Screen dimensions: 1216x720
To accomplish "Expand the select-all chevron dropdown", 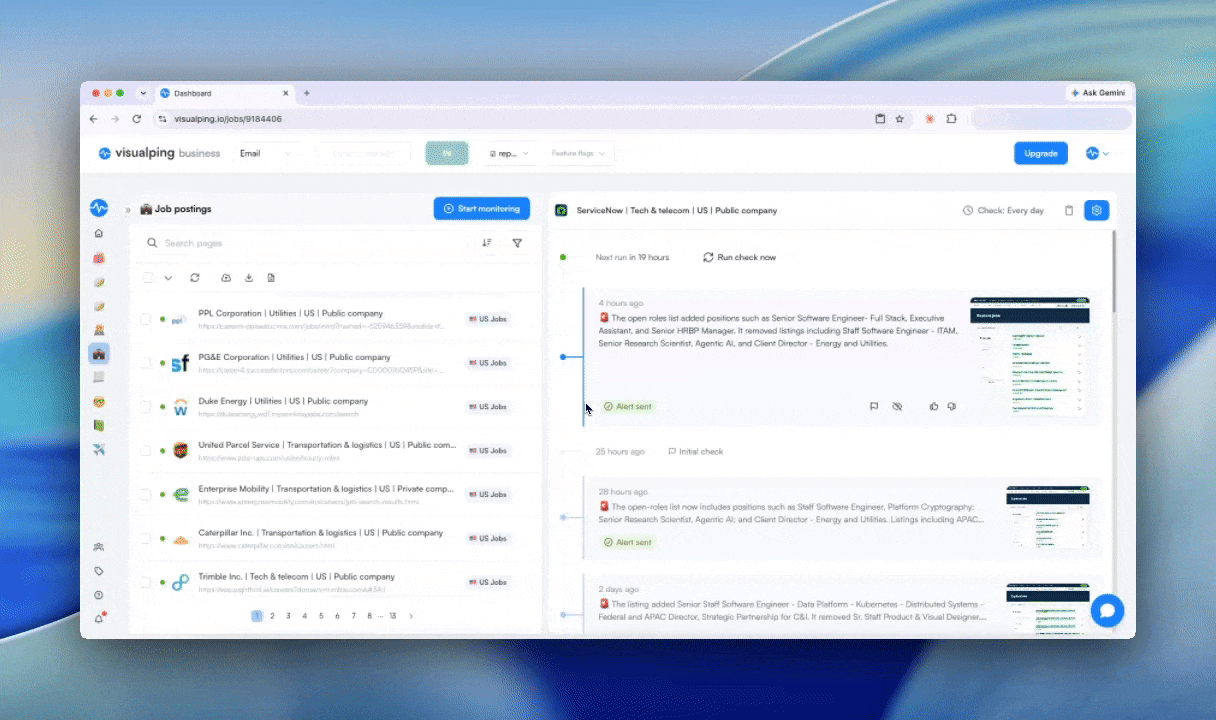I will coord(168,278).
